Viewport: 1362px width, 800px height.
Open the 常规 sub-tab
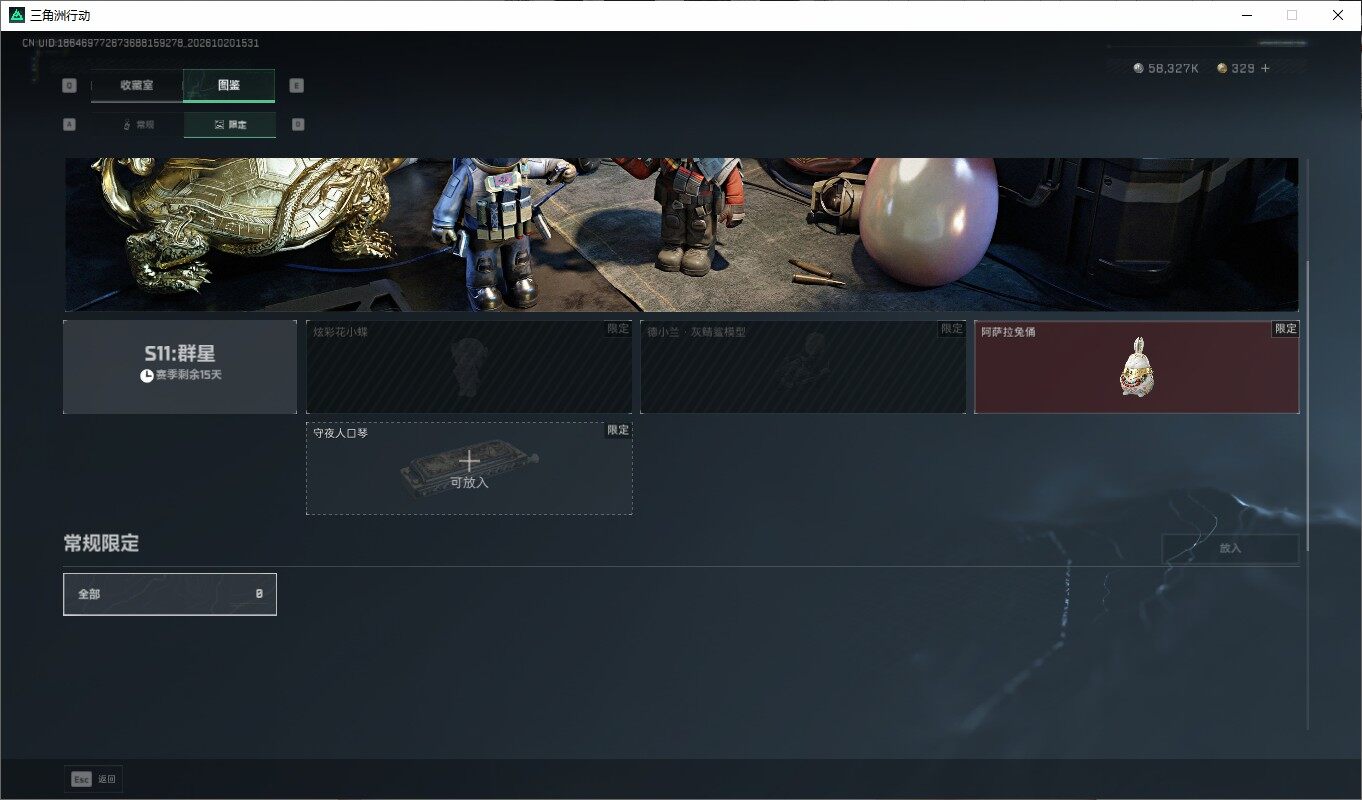(137, 125)
